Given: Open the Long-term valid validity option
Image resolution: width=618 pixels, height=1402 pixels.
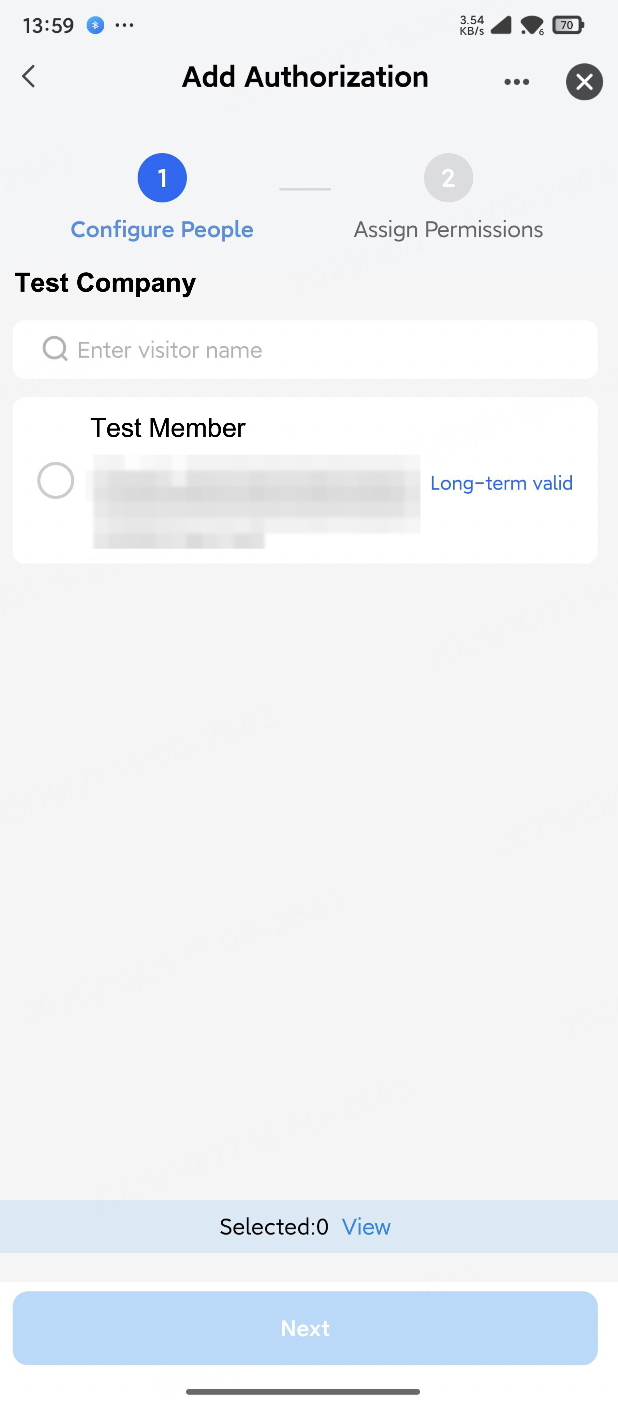Looking at the screenshot, I should pos(501,483).
